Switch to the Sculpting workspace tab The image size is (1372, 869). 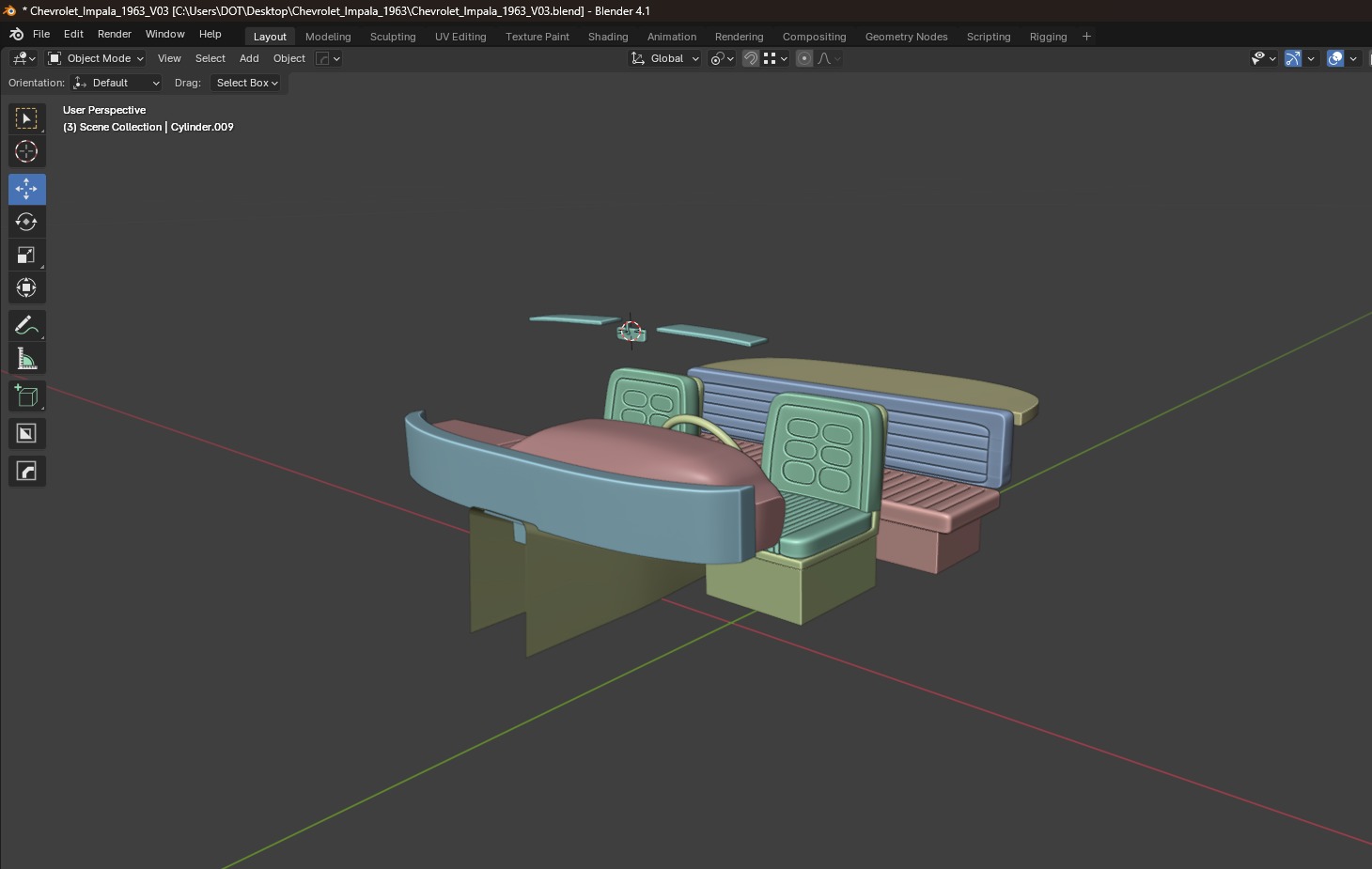[393, 37]
